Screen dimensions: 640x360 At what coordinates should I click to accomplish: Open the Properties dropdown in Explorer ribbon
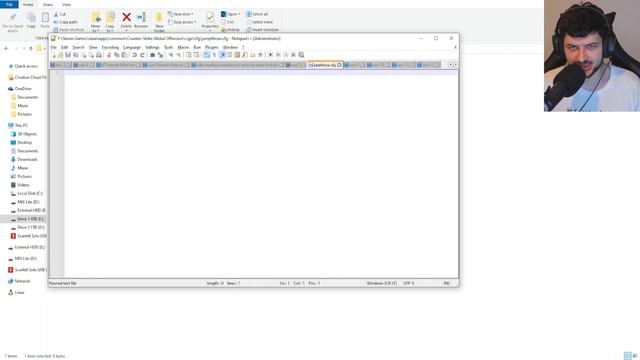click(x=210, y=28)
